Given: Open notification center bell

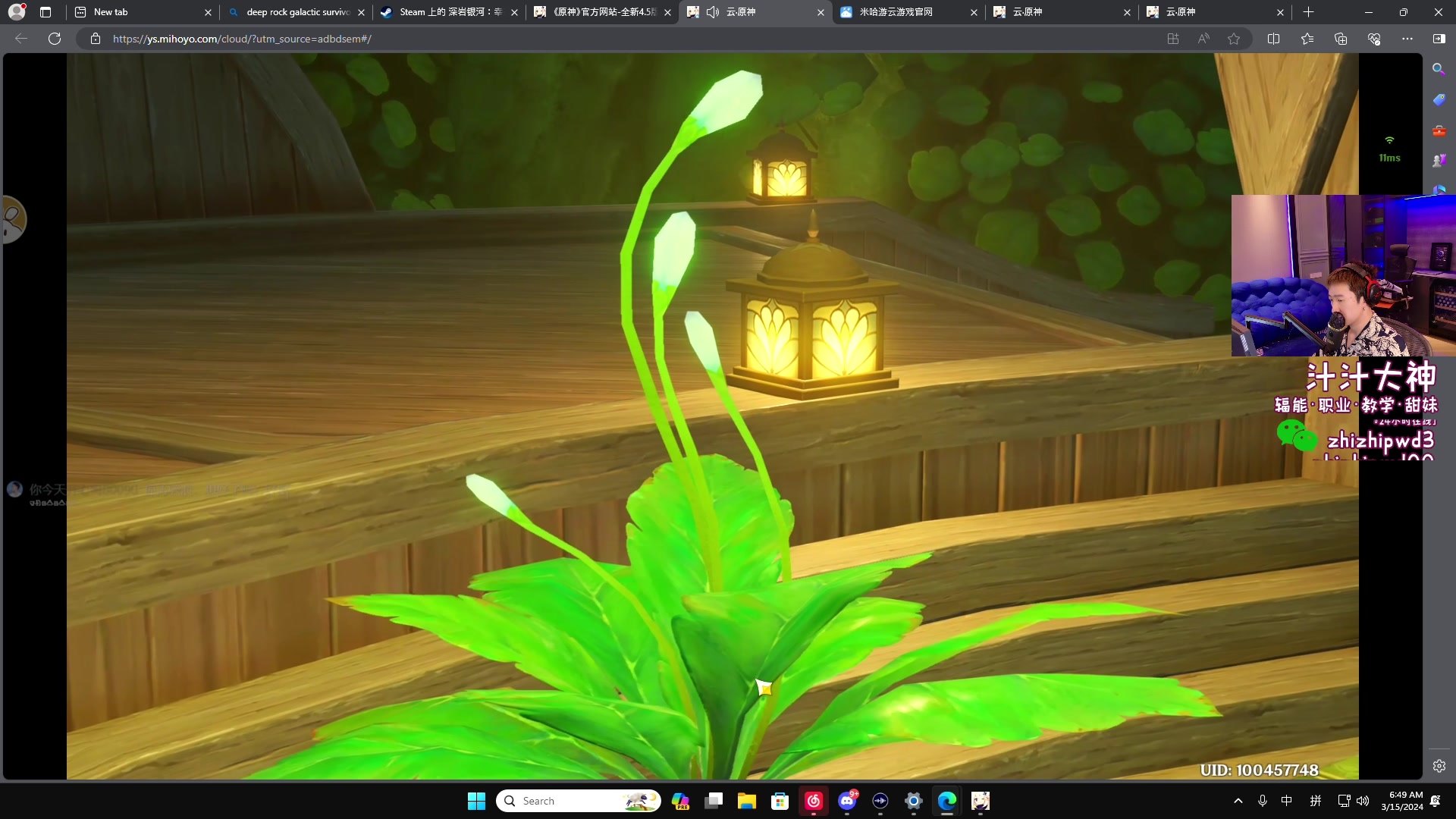Looking at the screenshot, I should [x=1436, y=801].
